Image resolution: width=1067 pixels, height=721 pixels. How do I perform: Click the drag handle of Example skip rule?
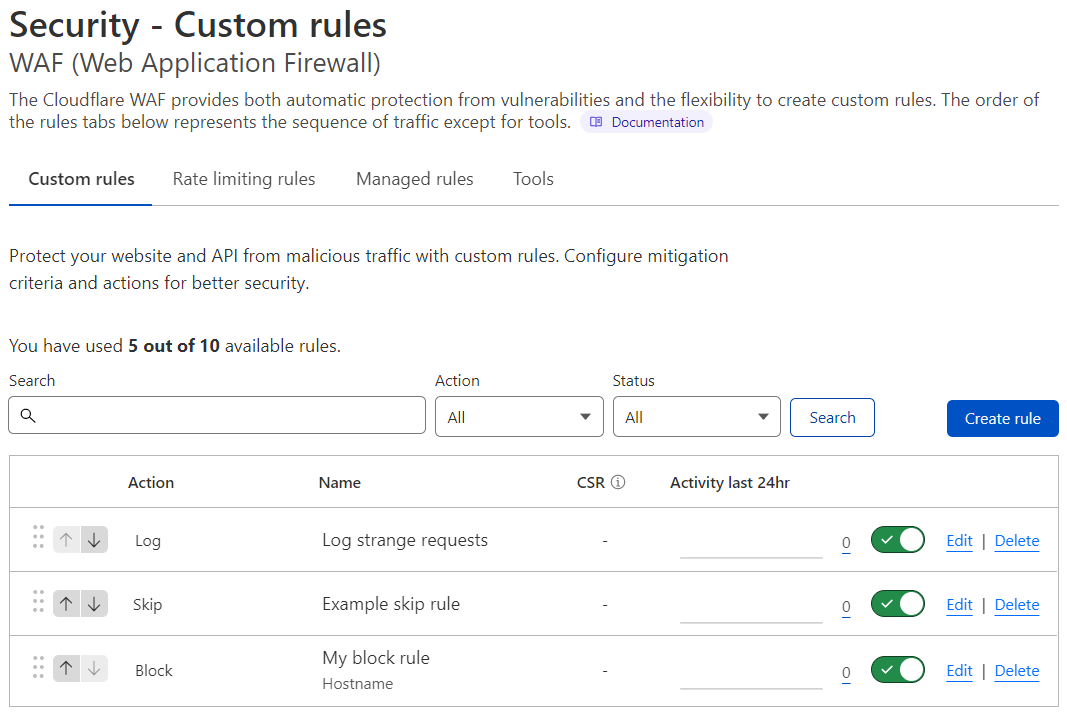[37, 603]
